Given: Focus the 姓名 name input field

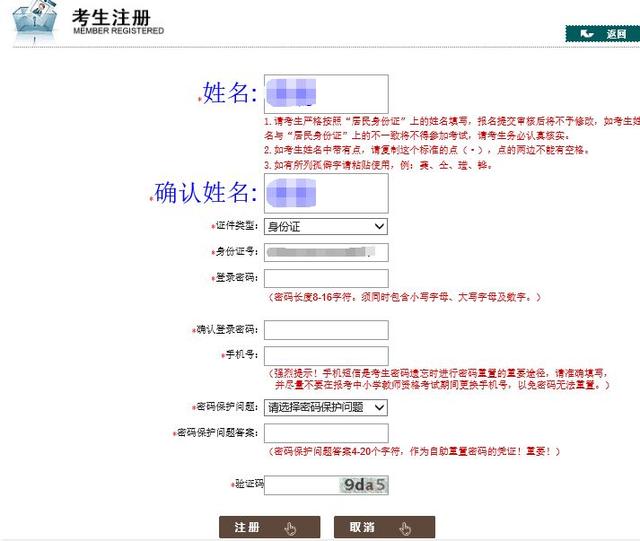Looking at the screenshot, I should pos(326,94).
